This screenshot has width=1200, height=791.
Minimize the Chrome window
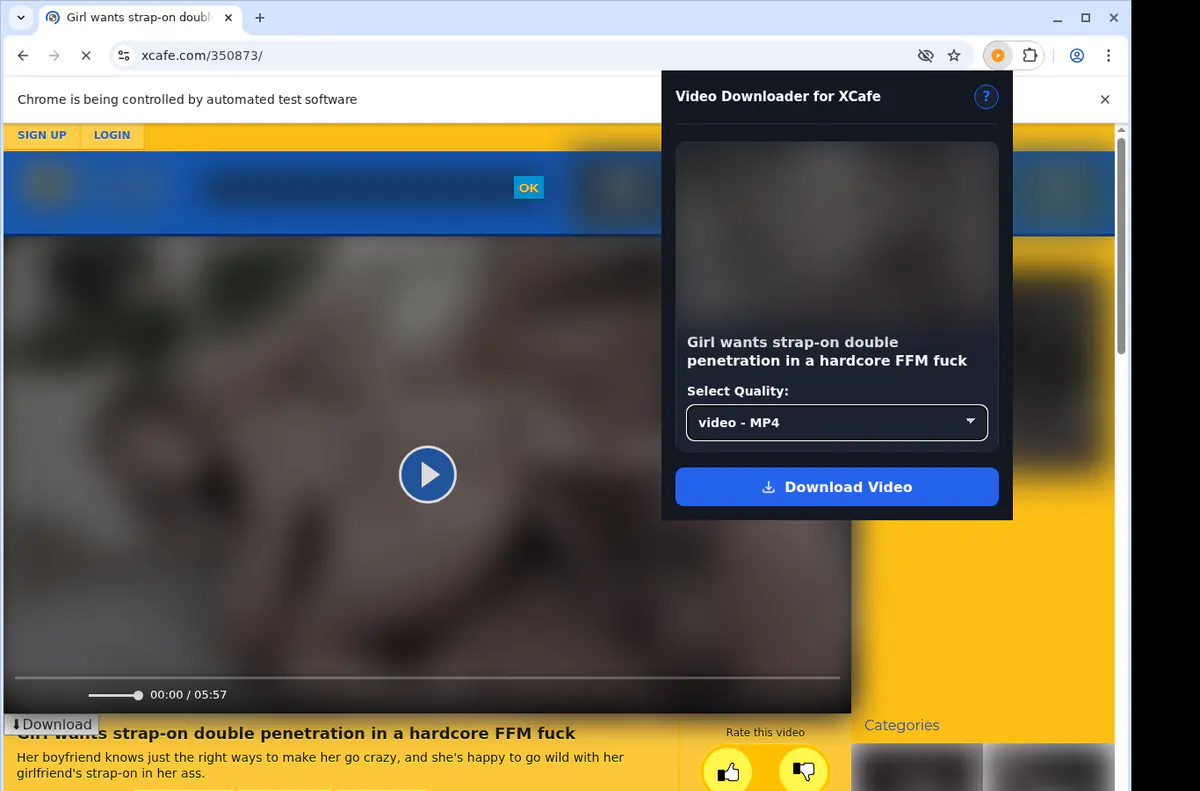coord(1058,18)
